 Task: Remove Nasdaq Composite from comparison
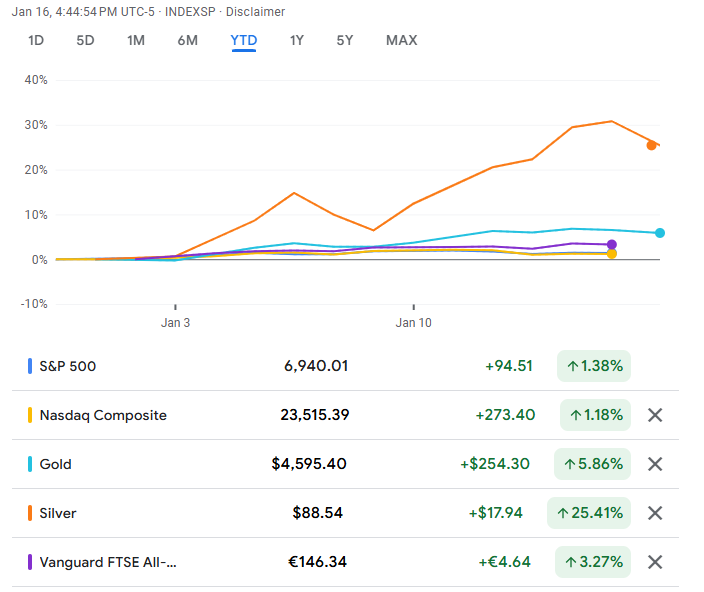(655, 415)
